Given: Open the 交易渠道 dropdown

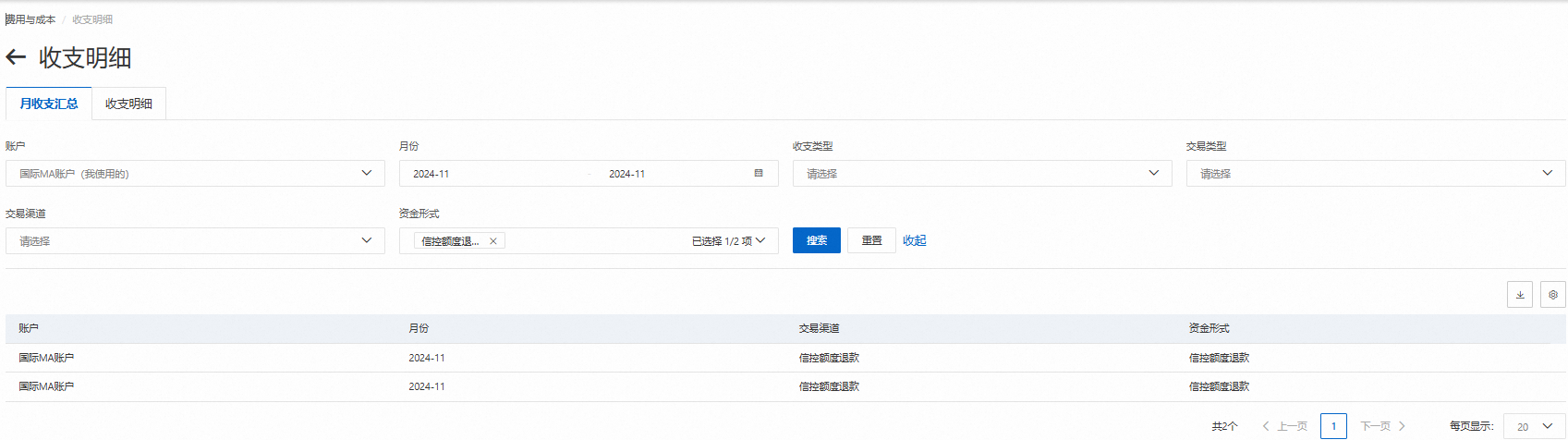Looking at the screenshot, I should (x=195, y=241).
